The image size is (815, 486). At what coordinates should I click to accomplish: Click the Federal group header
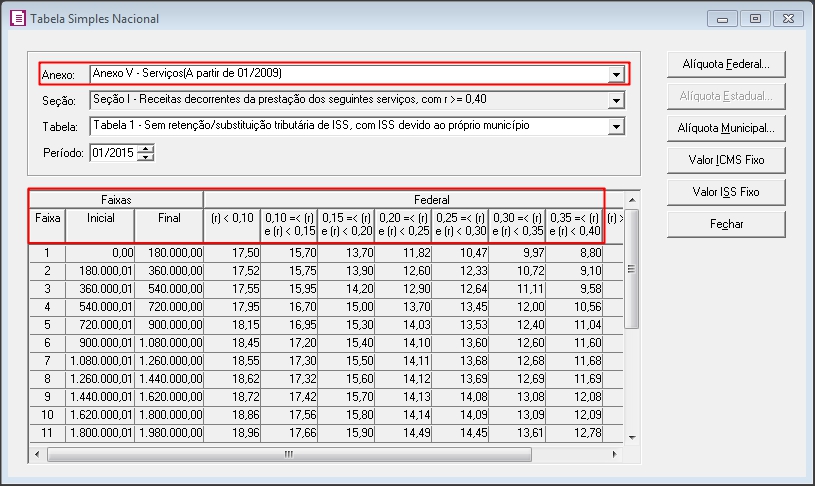[x=431, y=200]
